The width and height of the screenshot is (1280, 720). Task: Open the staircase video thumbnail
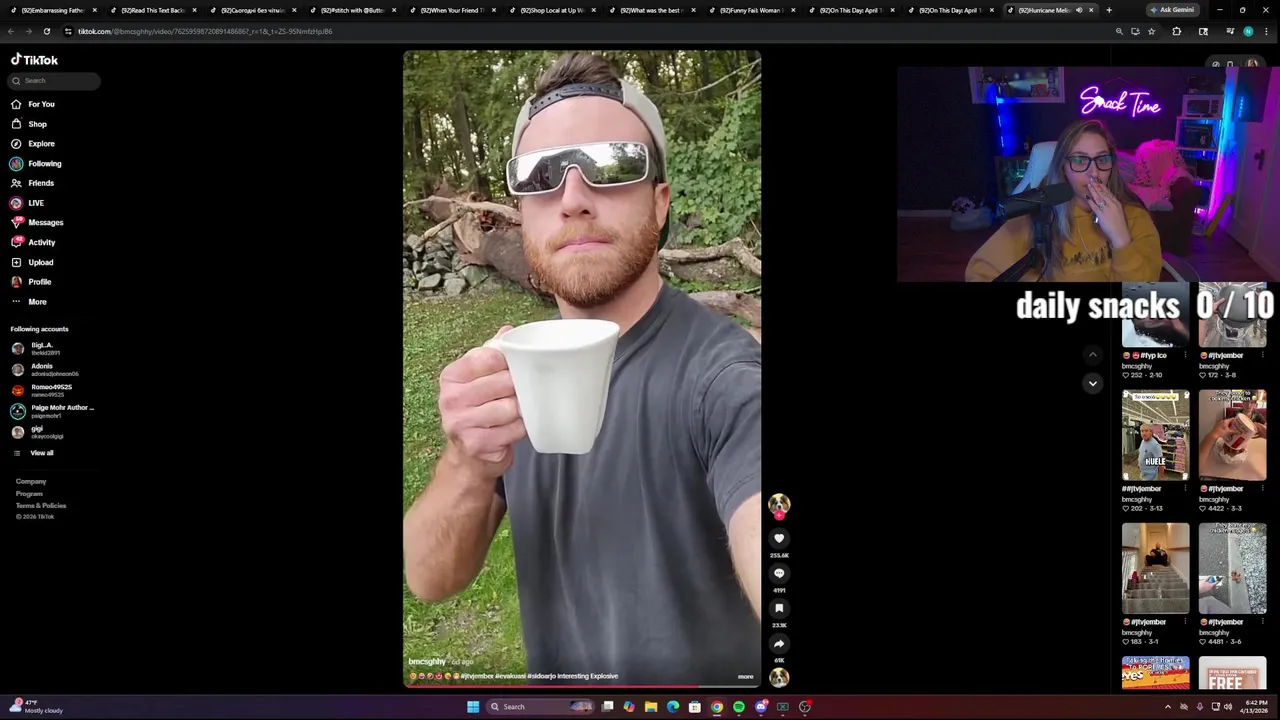point(1155,568)
